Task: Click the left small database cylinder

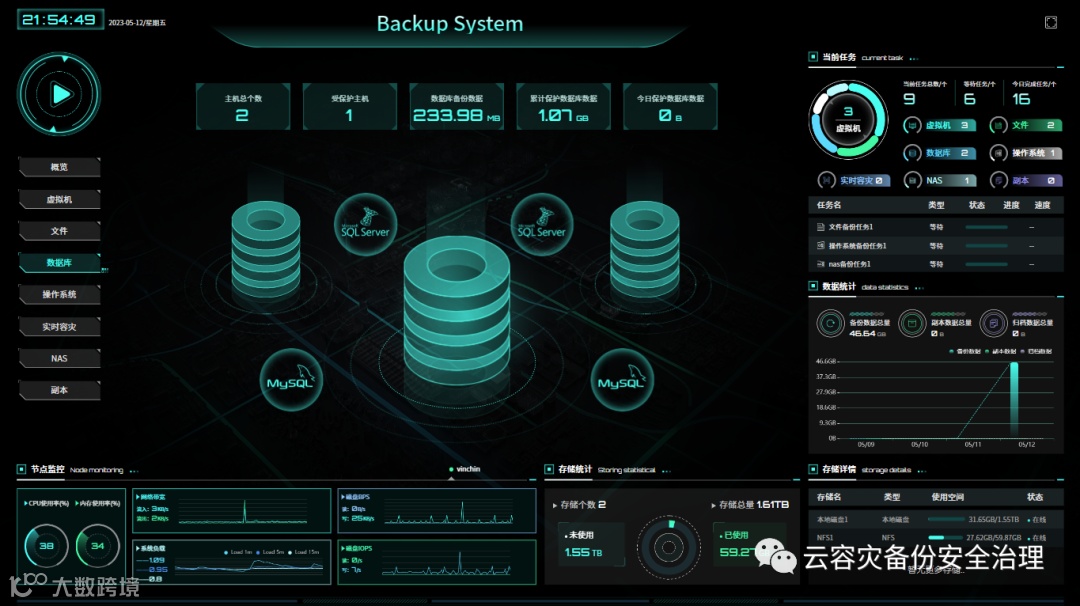Action: pyautogui.click(x=266, y=249)
